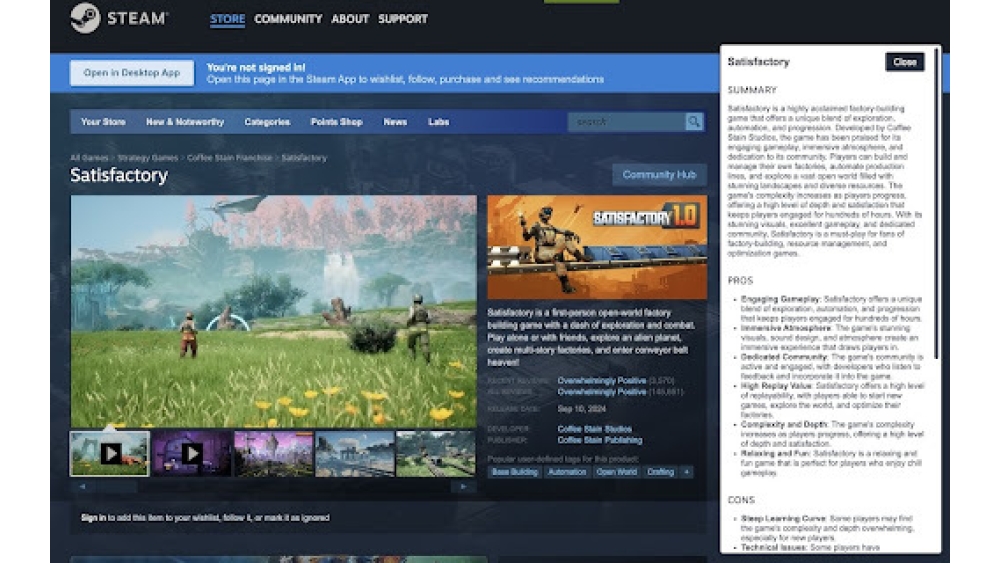Open publisher Coffee Stain Publishing link
Screen dimensions: 1000x563
tap(600, 440)
